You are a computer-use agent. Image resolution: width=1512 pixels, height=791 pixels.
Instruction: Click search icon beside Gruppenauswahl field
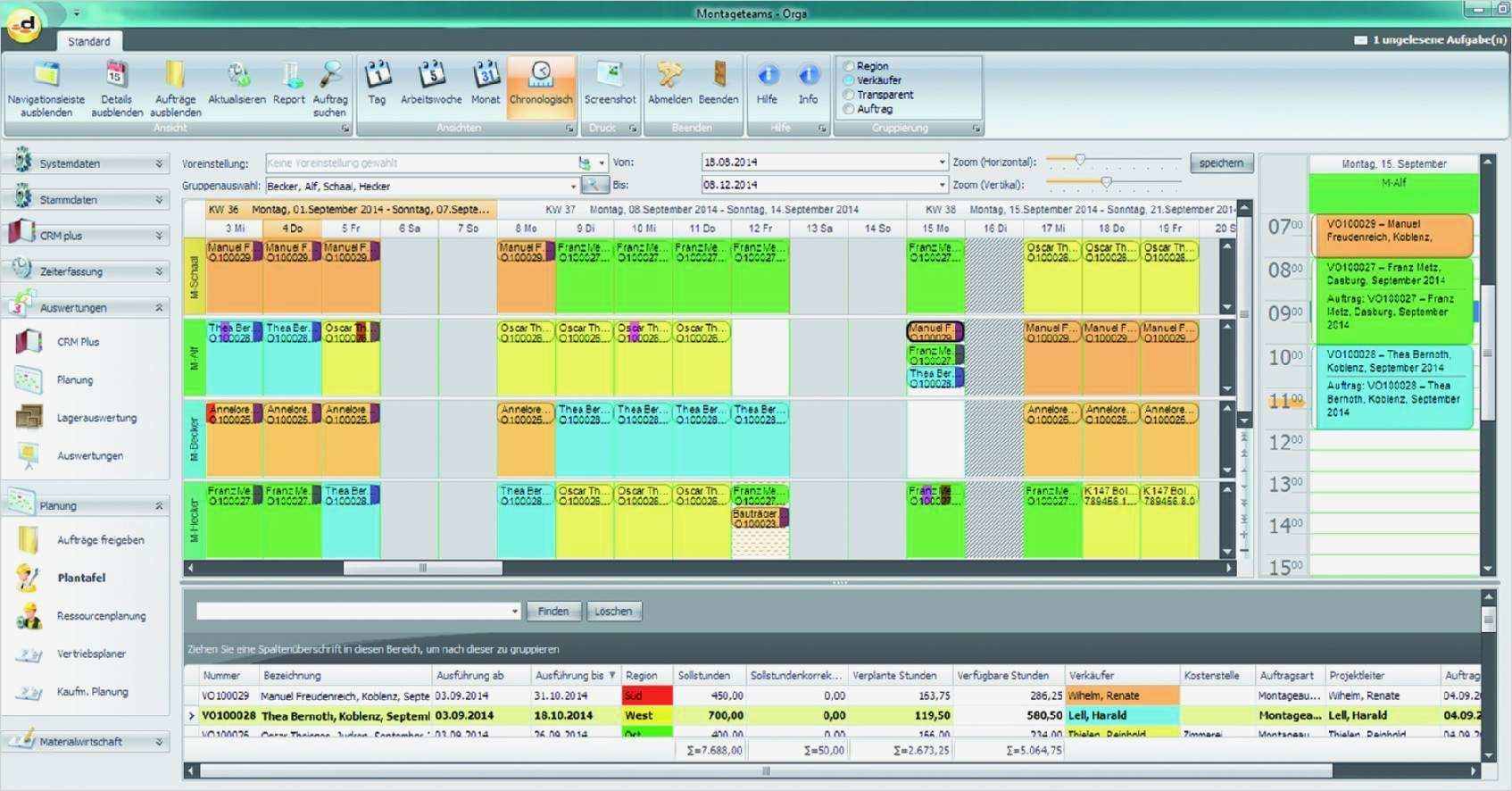[x=594, y=186]
